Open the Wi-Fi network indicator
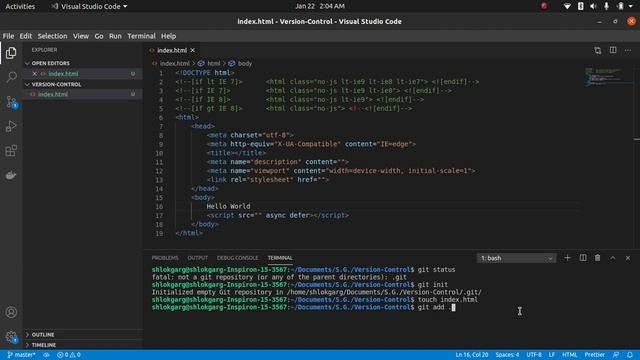640x360 pixels. click(x=567, y=6)
